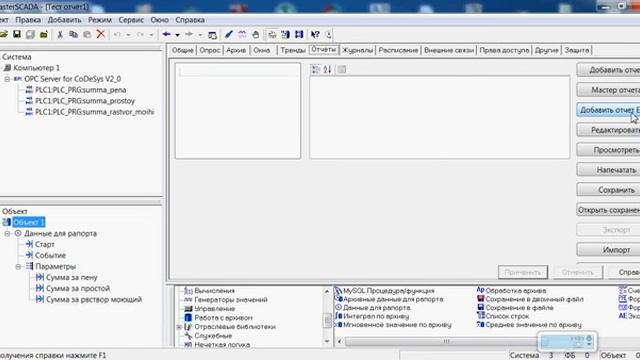Switch to the Расписание tab
The image size is (640, 360).
tap(398, 50)
